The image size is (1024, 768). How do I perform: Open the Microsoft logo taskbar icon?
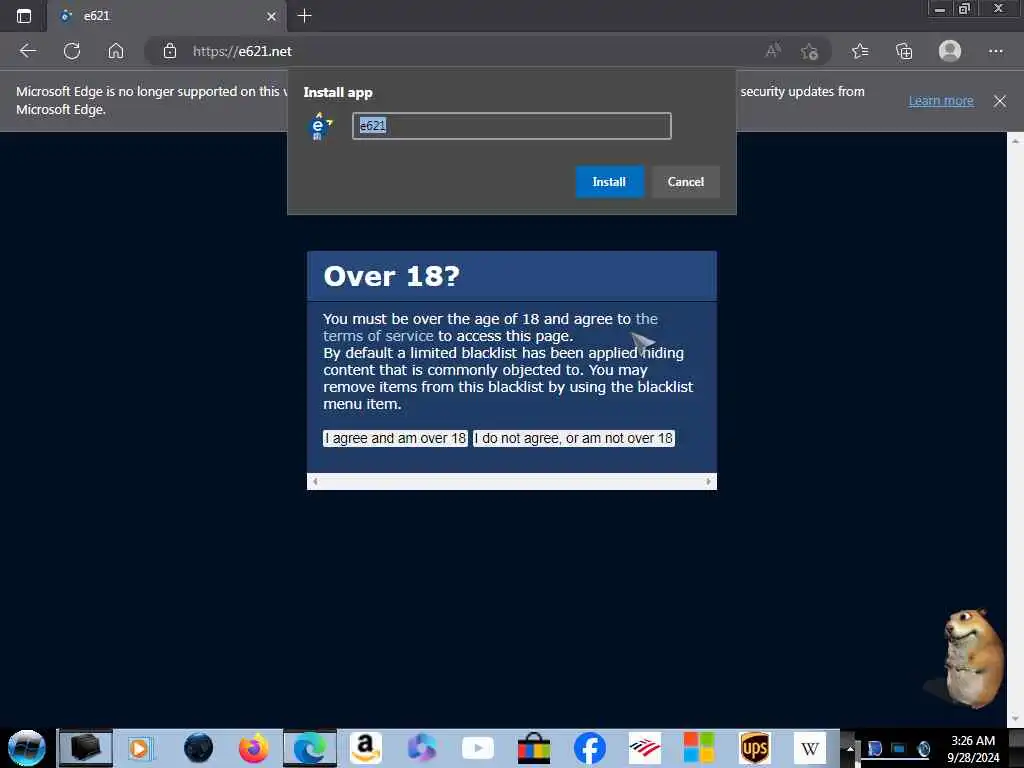tap(699, 748)
